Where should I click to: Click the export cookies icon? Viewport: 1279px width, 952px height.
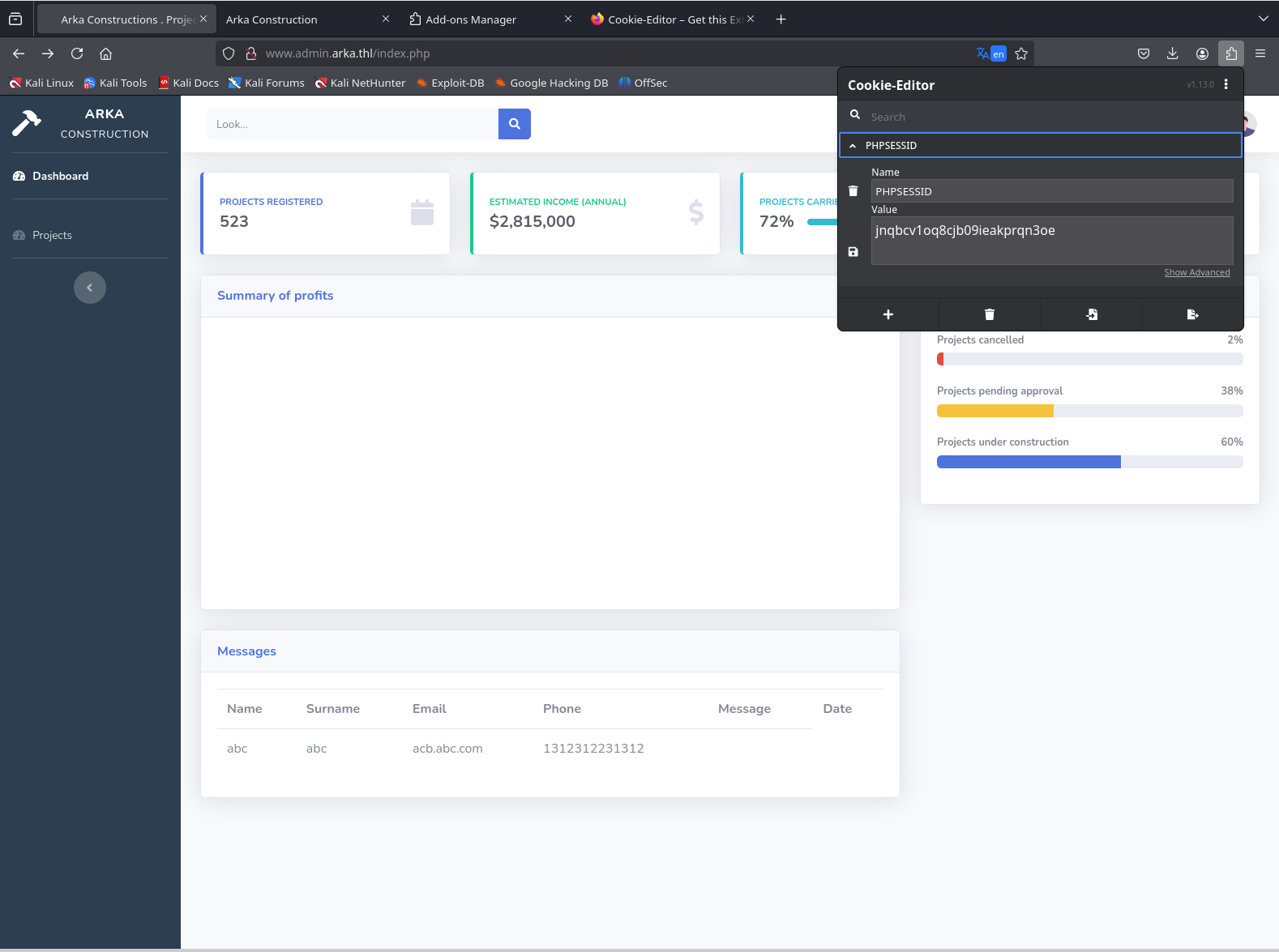tap(1192, 314)
